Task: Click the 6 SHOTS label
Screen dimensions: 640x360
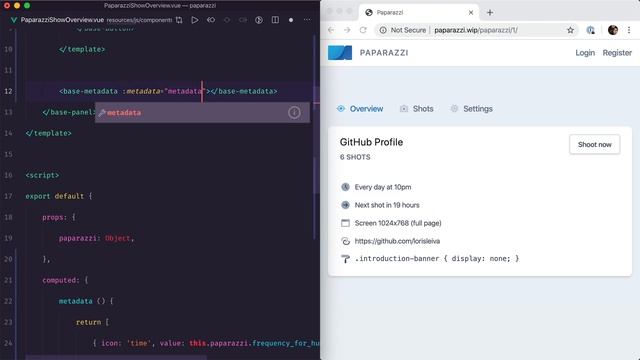Action: (355, 157)
